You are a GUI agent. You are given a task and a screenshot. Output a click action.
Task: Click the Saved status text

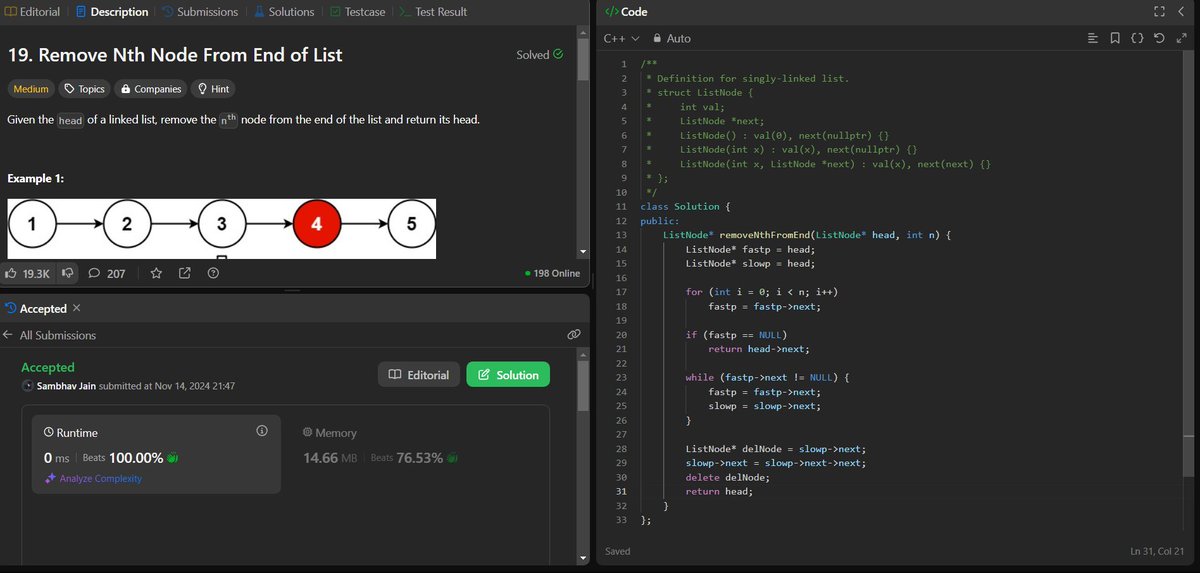point(618,551)
